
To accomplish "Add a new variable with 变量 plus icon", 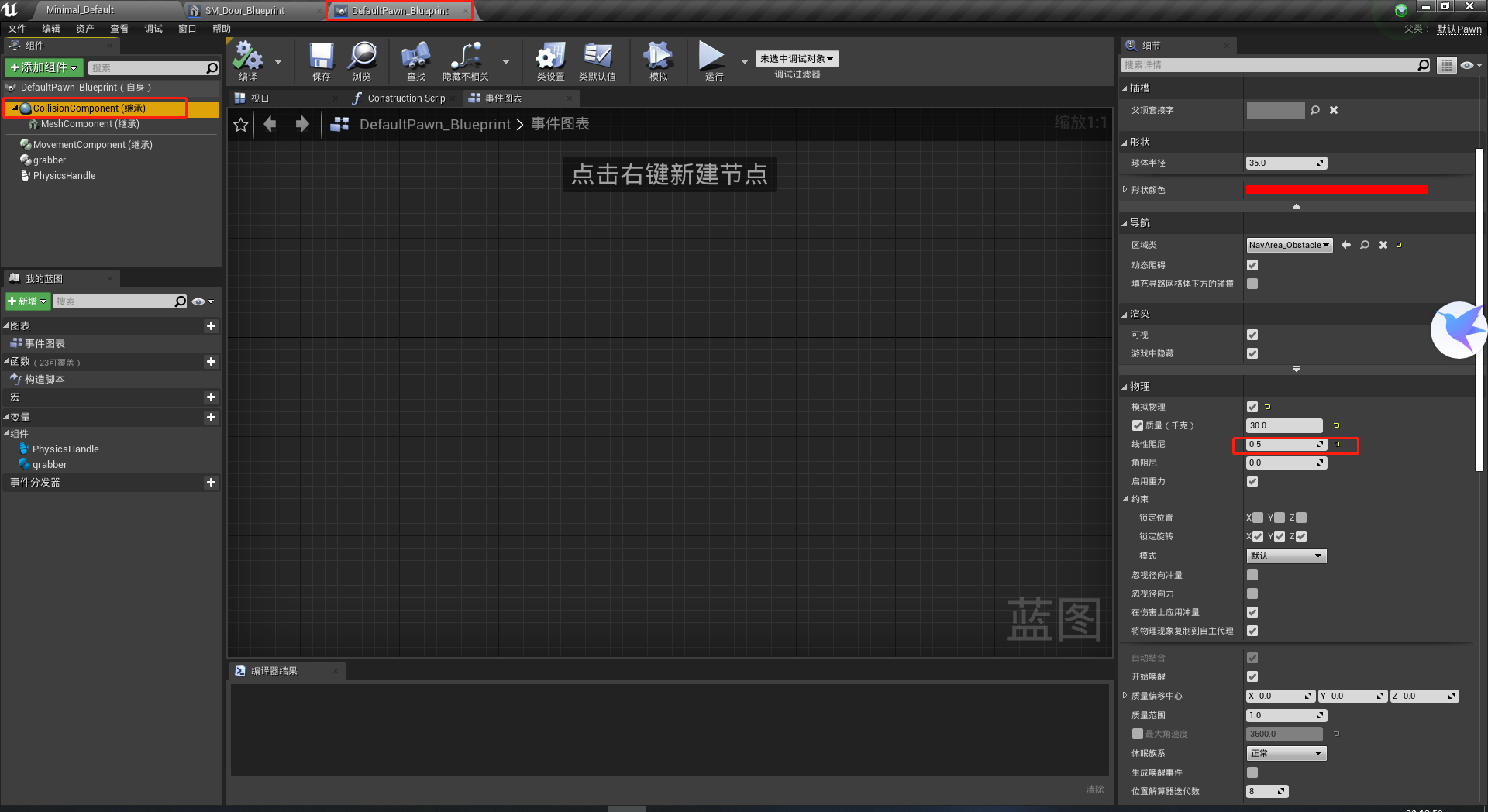I will pyautogui.click(x=211, y=418).
